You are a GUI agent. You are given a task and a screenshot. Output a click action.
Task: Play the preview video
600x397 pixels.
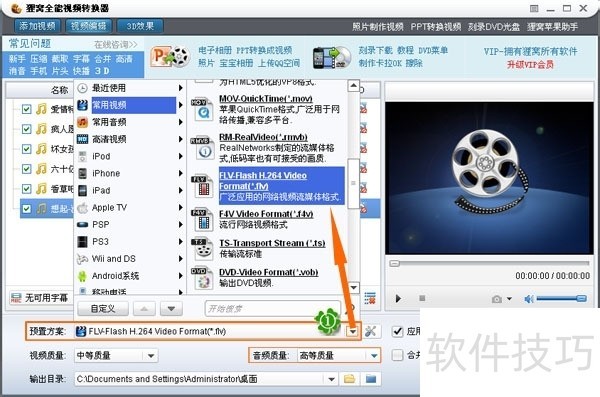coord(398,299)
